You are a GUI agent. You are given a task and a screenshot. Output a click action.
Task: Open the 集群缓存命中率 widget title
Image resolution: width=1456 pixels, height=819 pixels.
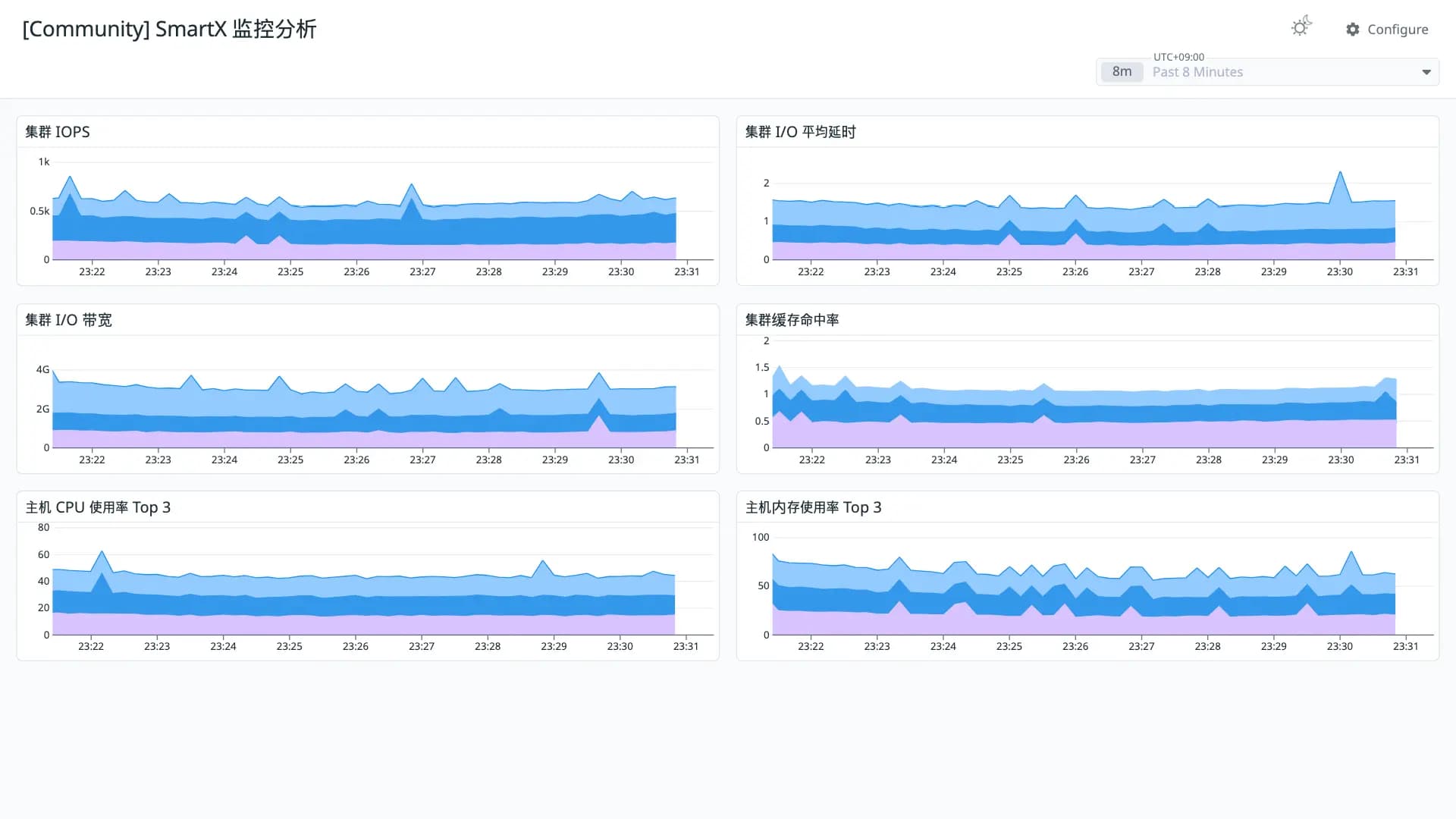click(x=792, y=320)
